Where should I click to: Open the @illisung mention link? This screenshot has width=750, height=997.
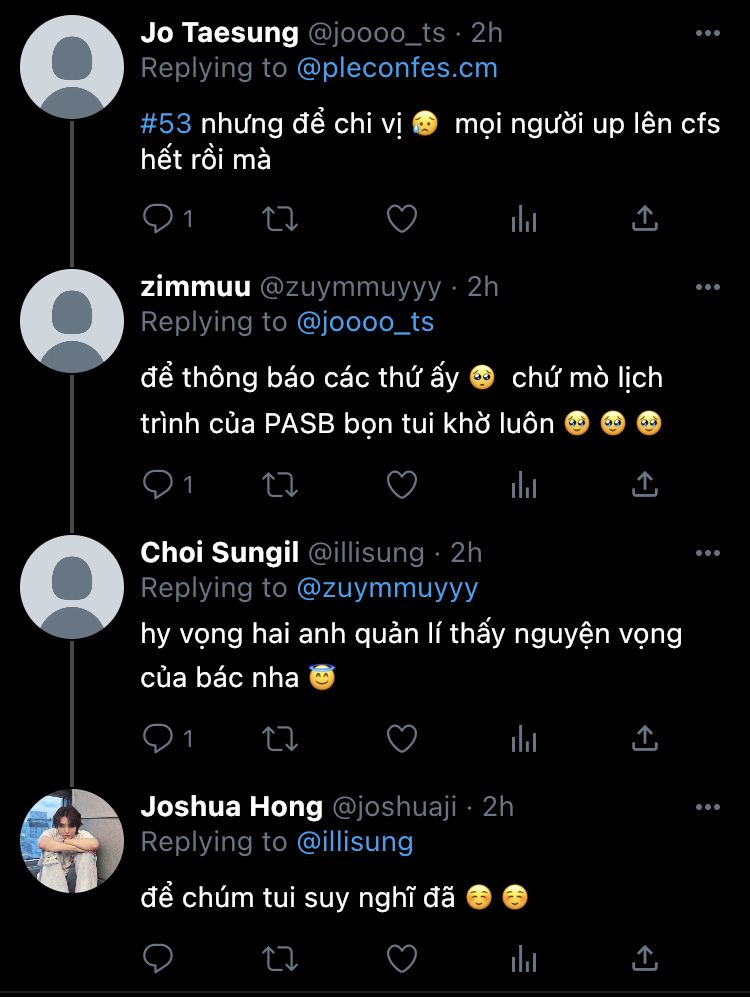click(355, 842)
